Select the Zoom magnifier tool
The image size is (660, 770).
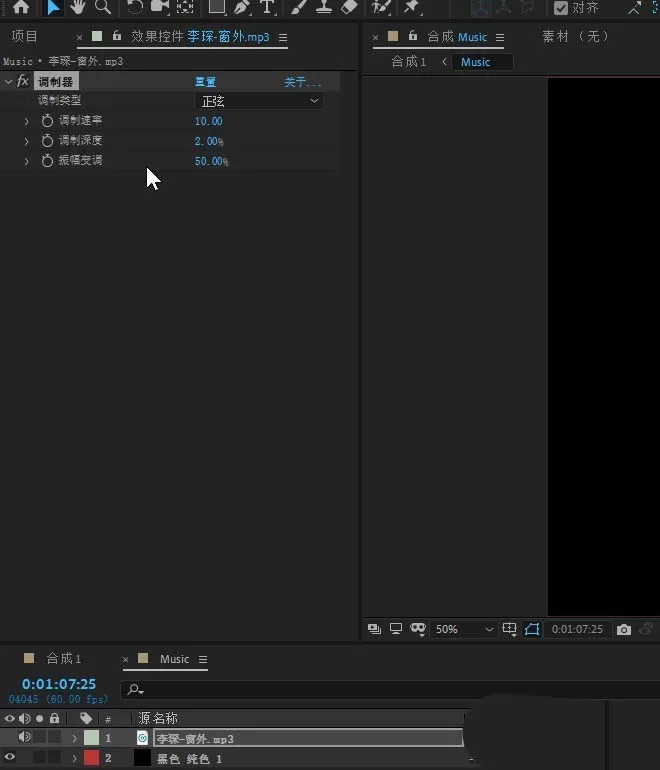tap(102, 7)
